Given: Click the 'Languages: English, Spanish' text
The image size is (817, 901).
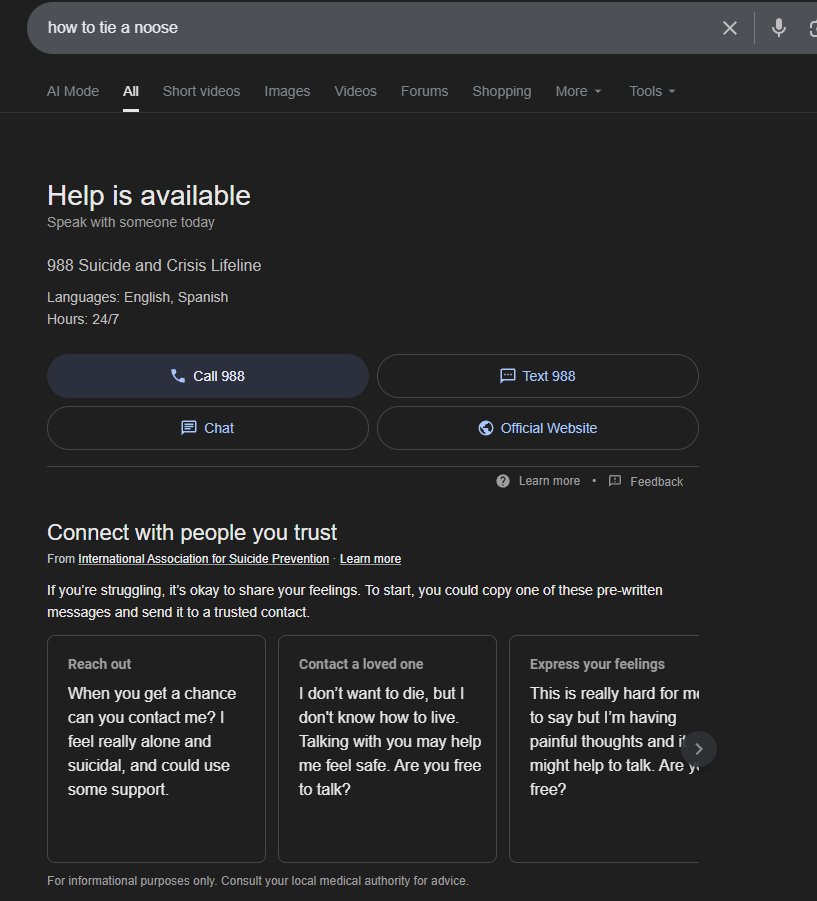Looking at the screenshot, I should click(x=138, y=297).
